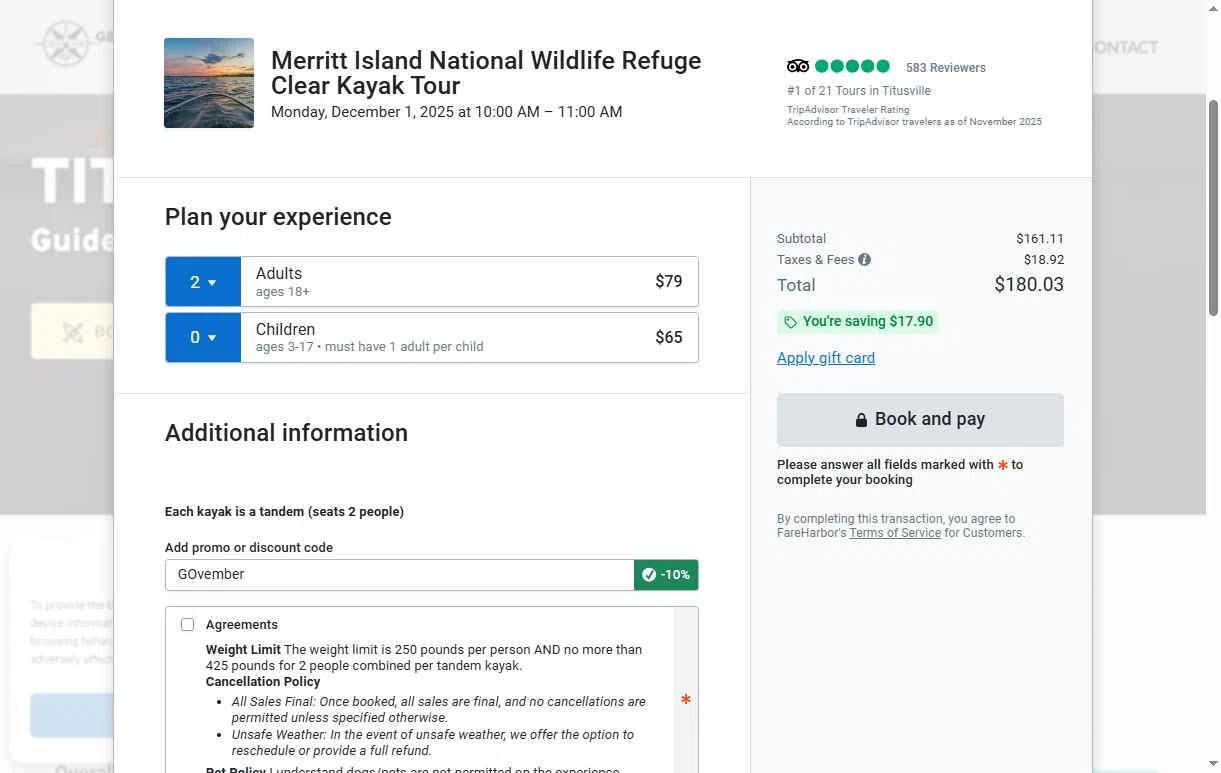The height and width of the screenshot is (773, 1221).
Task: Click the TripAdvisor owl logo icon
Action: click(798, 67)
